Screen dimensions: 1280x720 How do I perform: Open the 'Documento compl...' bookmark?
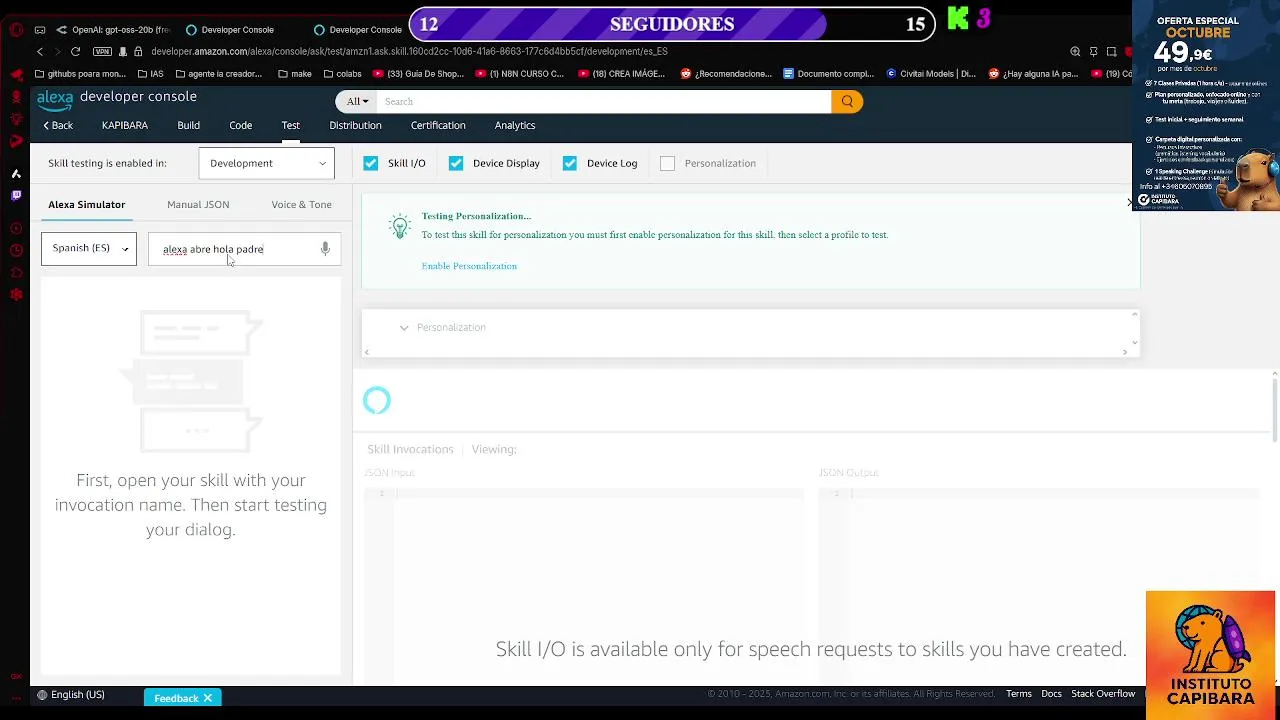(829, 73)
